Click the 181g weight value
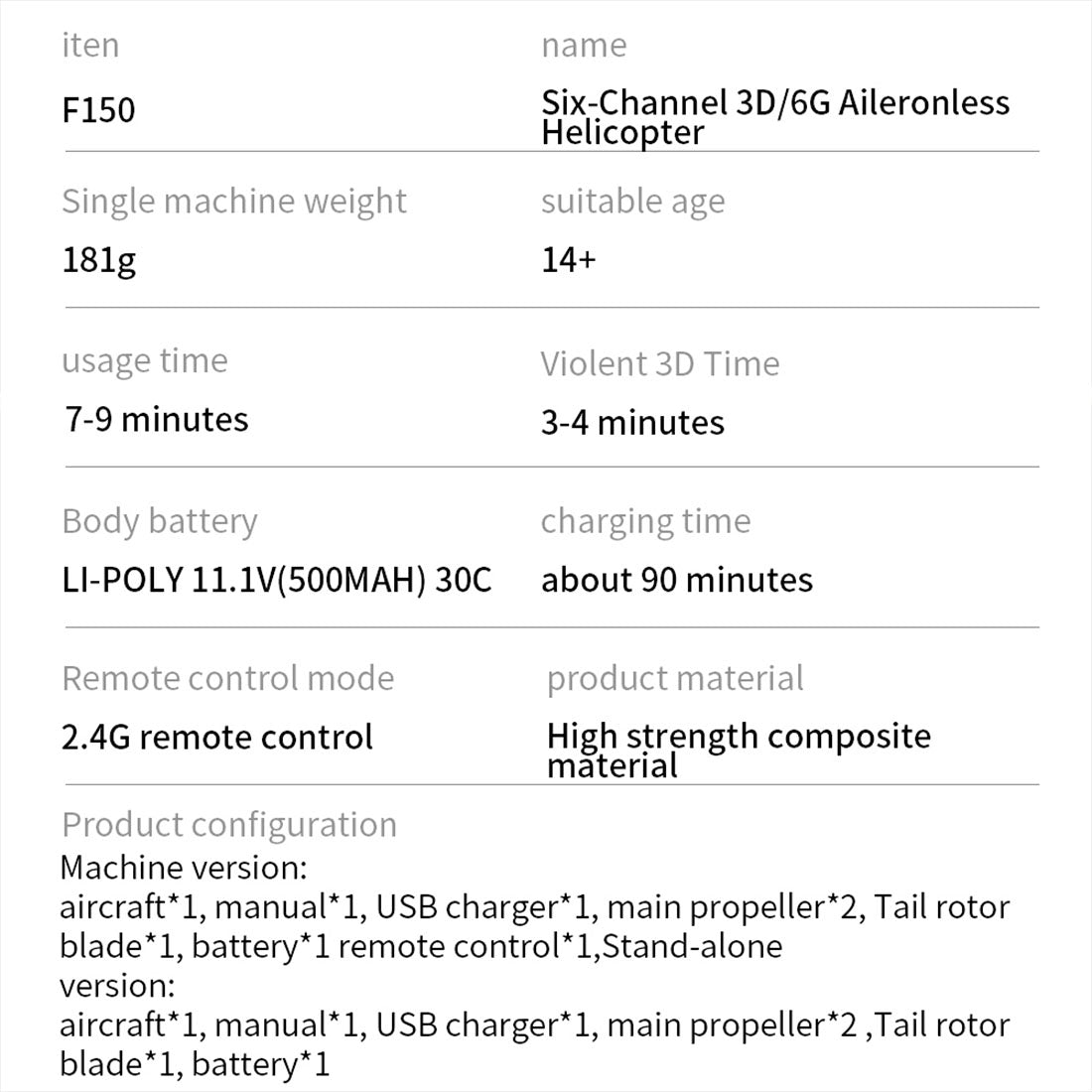1092x1092 pixels. point(98,260)
